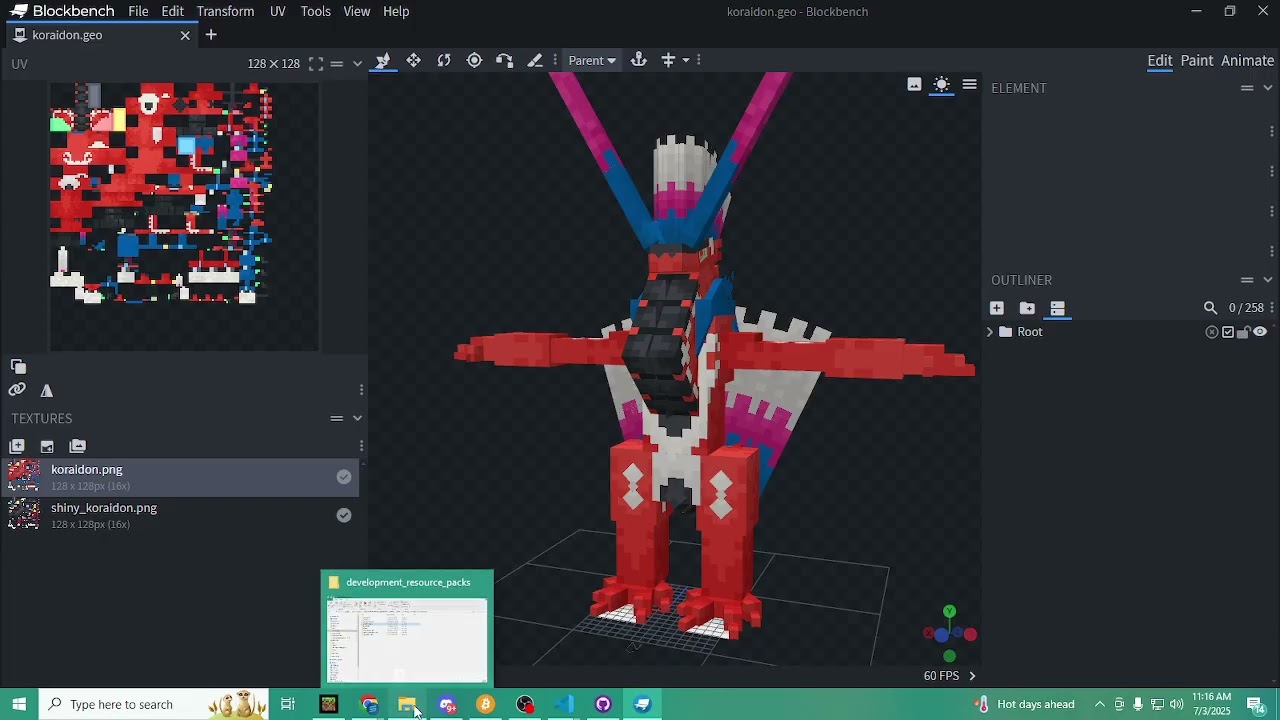Toggle Root group export X icon
1280x720 pixels.
1212,332
